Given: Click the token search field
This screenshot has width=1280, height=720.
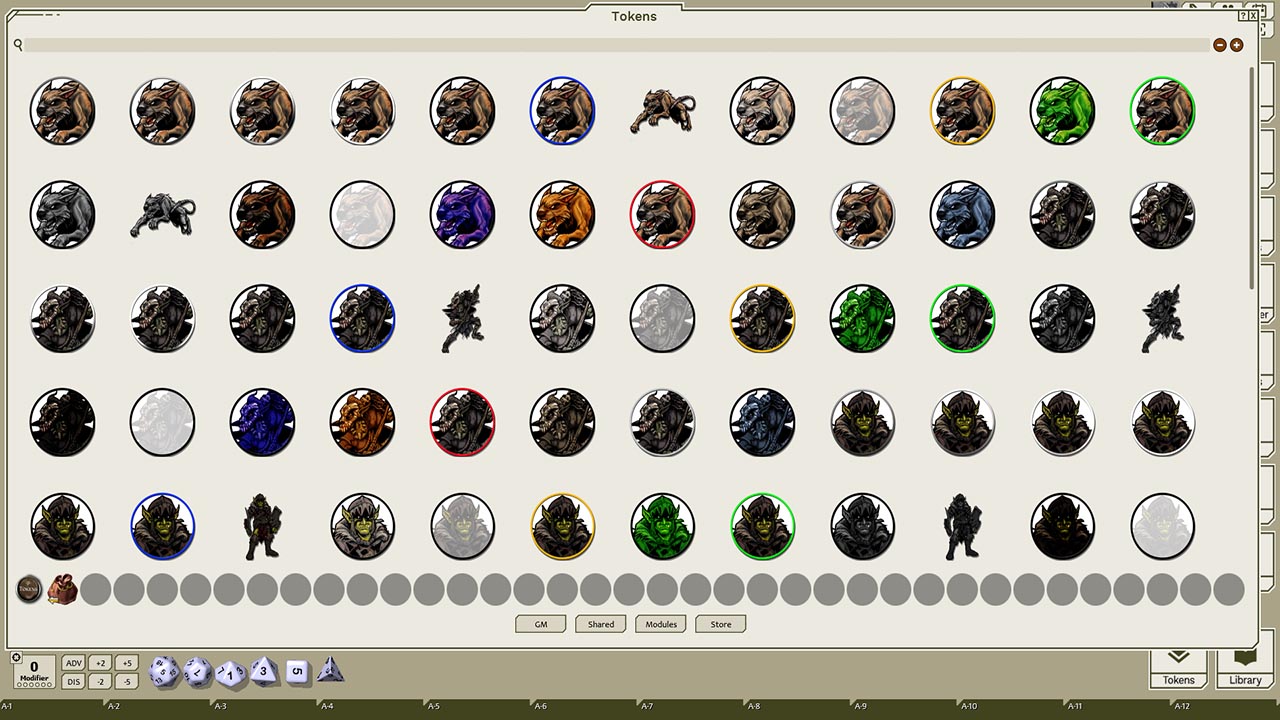Looking at the screenshot, I should pyautogui.click(x=615, y=45).
